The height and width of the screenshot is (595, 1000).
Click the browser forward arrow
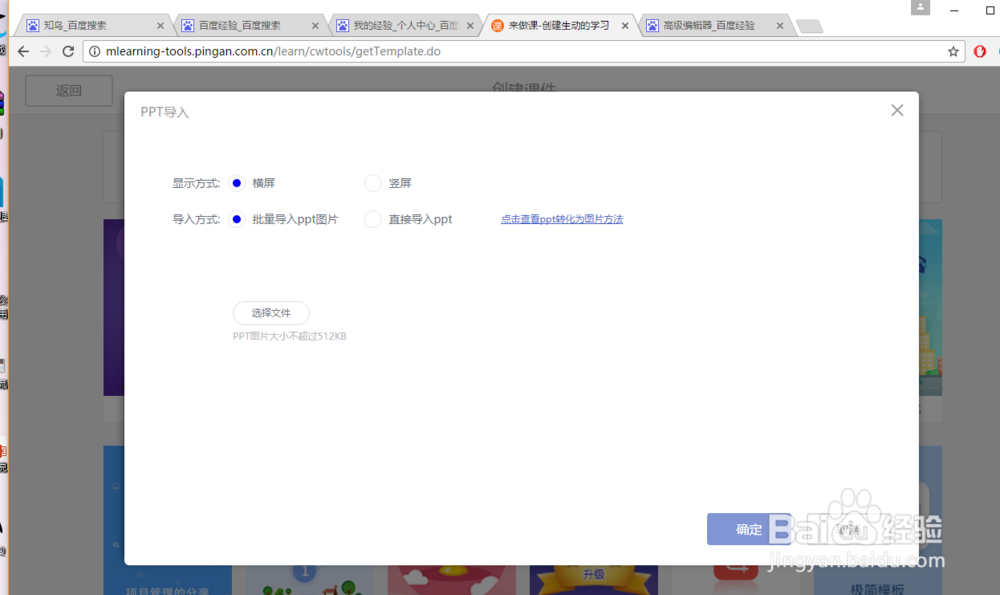tap(45, 52)
